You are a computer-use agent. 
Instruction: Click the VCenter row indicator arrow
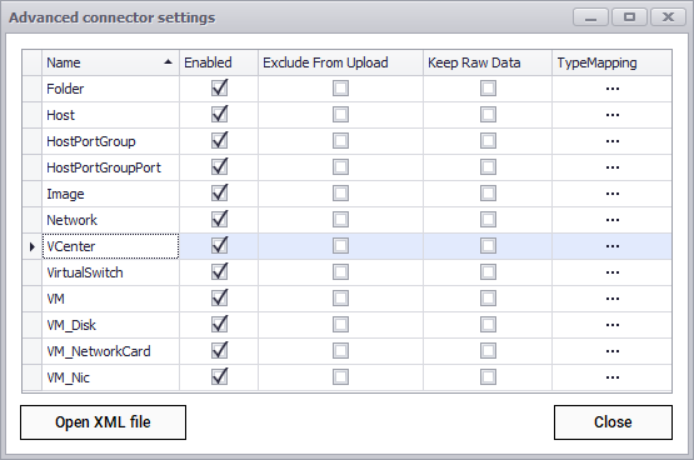point(32,246)
